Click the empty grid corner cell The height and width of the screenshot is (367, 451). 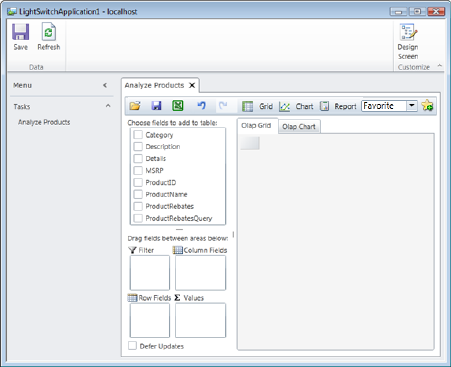(x=250, y=143)
